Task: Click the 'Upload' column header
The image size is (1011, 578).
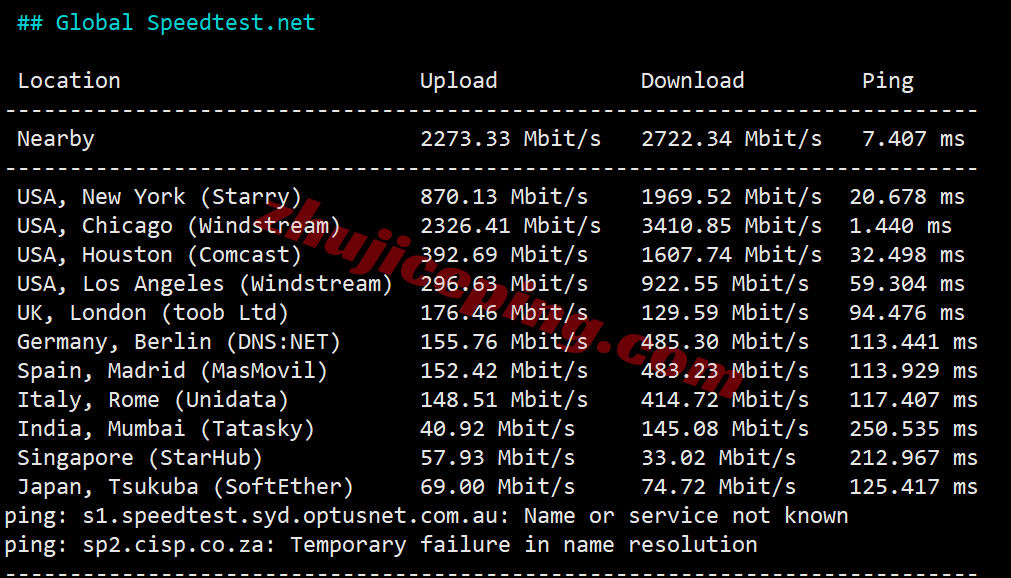Action: [458, 81]
